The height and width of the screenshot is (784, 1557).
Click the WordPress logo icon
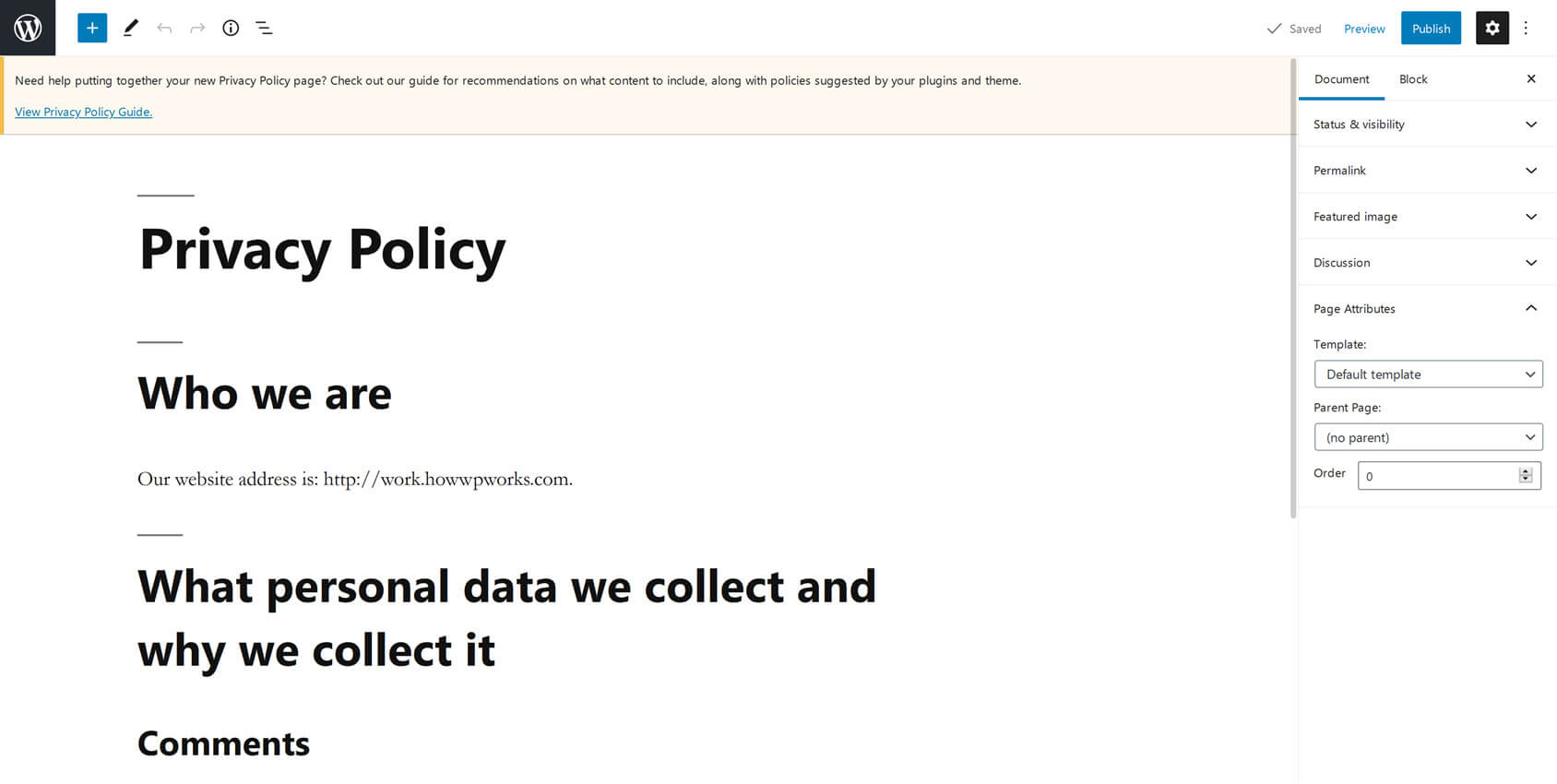click(28, 28)
